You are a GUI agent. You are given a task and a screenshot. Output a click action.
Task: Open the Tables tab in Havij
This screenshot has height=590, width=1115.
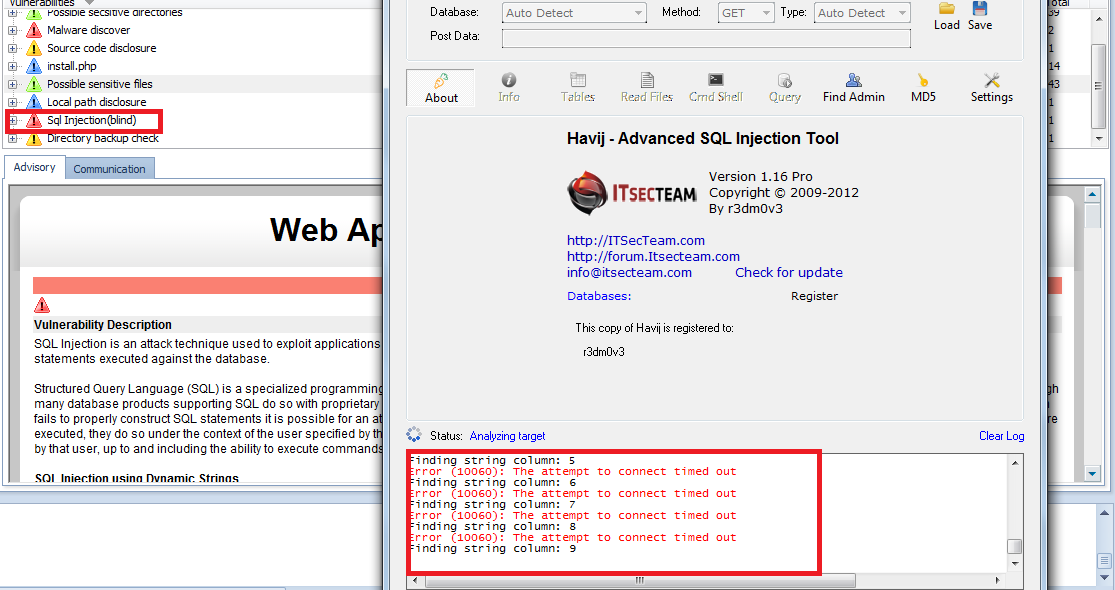577,88
